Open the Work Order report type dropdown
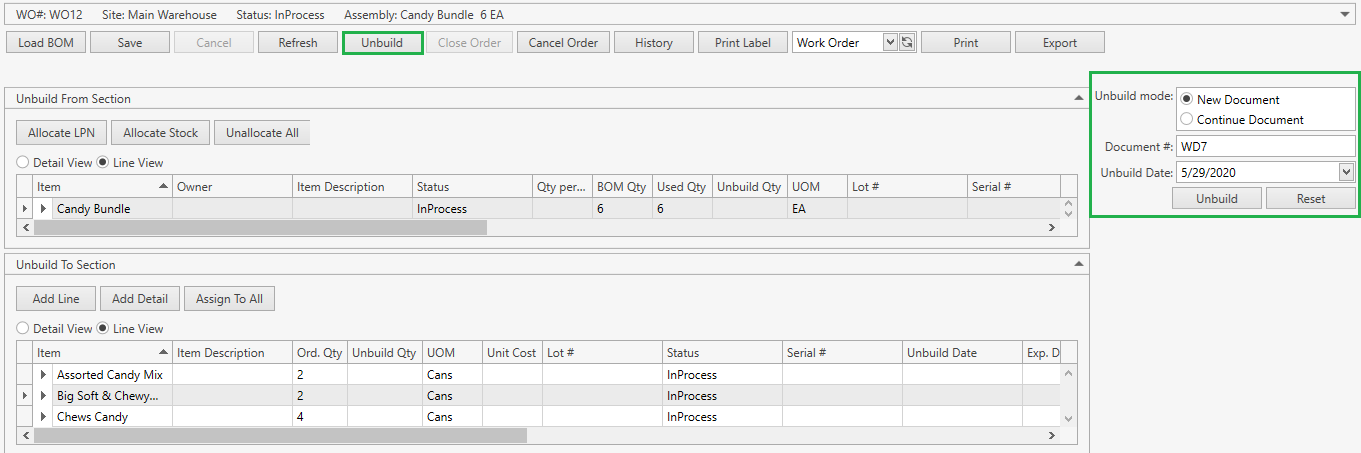The width and height of the screenshot is (1361, 453). tap(890, 42)
